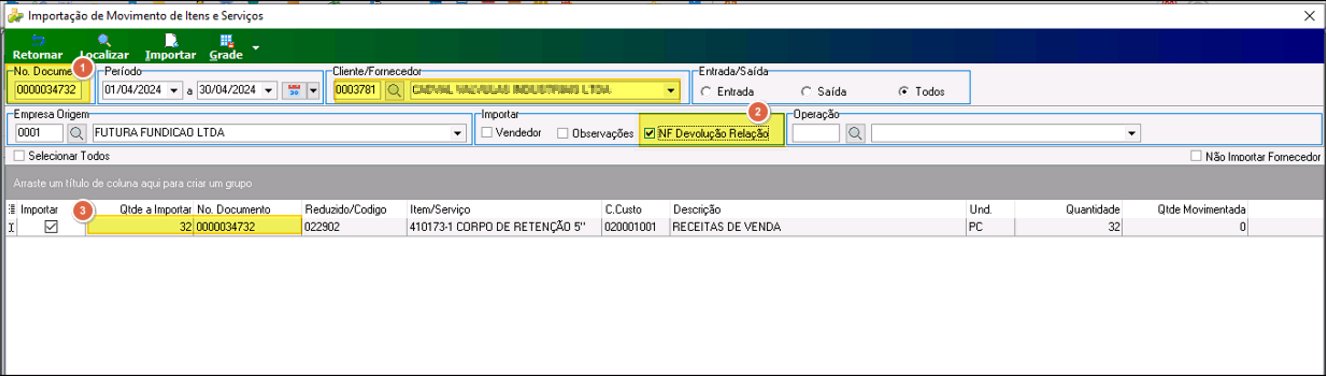The image size is (1326, 376).
Task: Check the Não Importar Fornecedor checkbox
Action: tap(1197, 157)
